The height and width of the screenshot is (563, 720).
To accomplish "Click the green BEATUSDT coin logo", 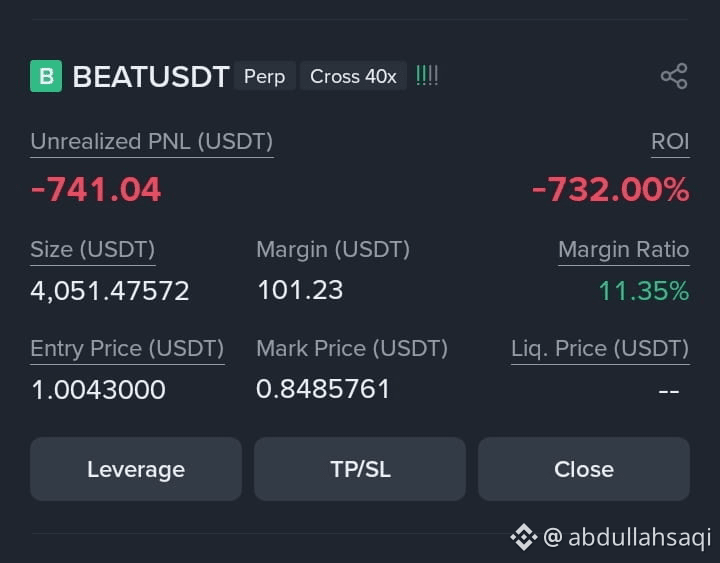I will coord(46,76).
